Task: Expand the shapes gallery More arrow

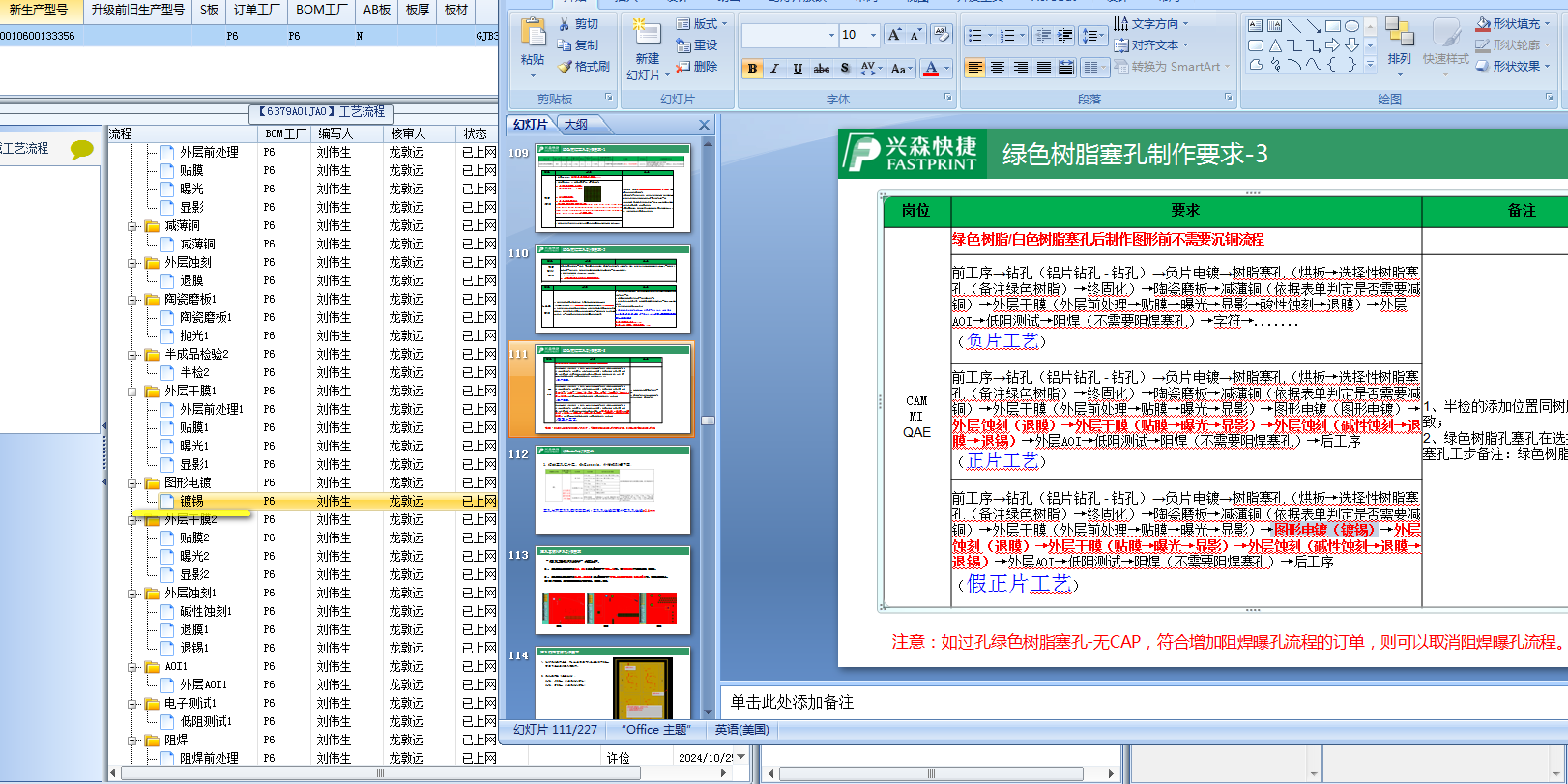Action: click(1369, 65)
